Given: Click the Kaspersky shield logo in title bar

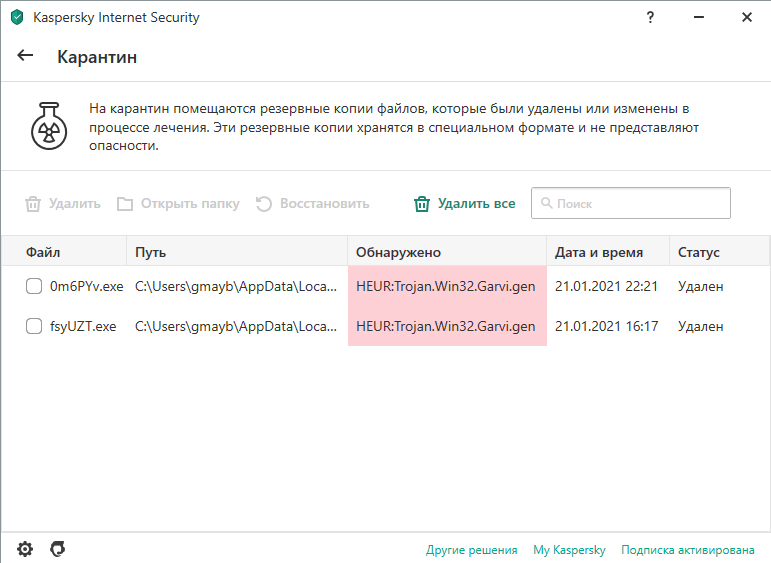Looking at the screenshot, I should click(17, 17).
